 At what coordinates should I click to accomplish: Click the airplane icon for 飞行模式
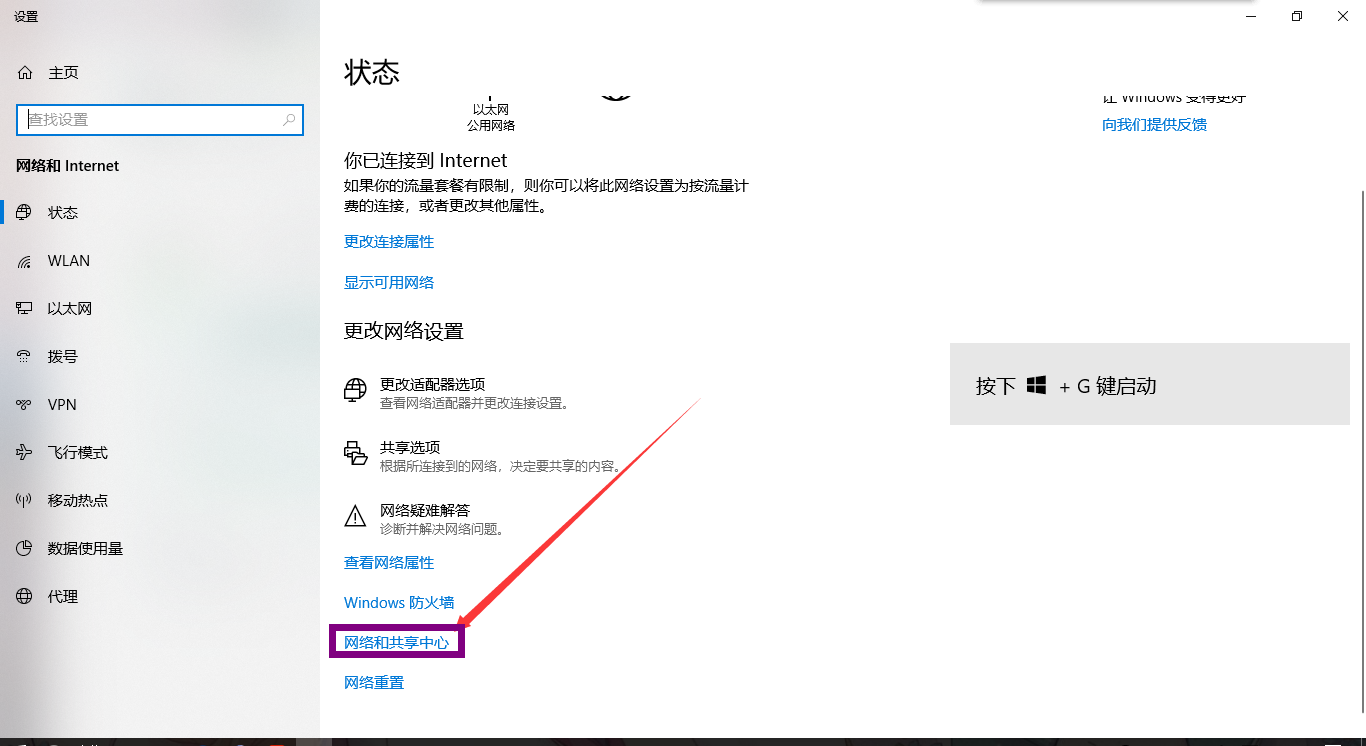point(25,453)
